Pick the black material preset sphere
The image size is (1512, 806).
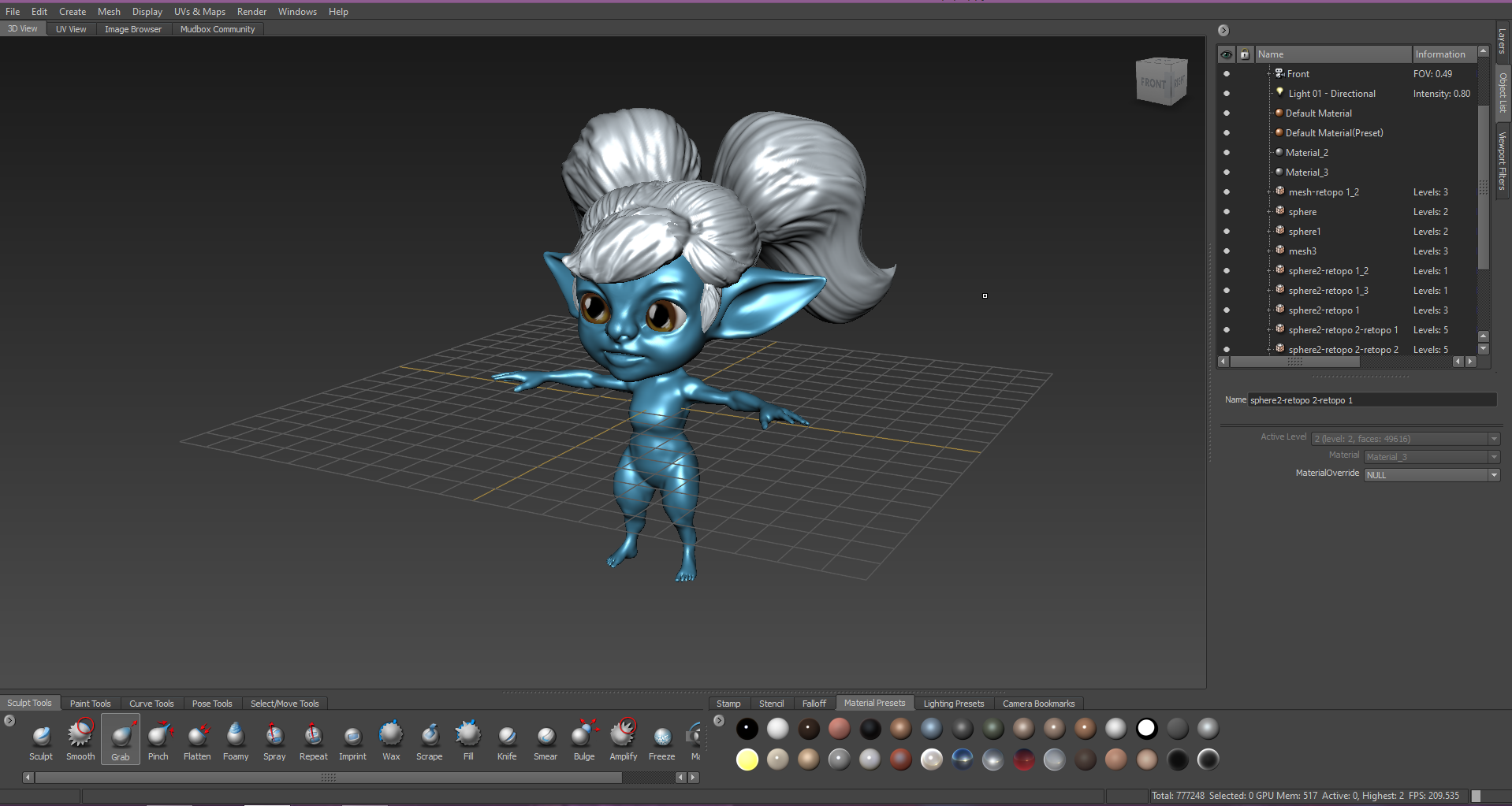(747, 729)
